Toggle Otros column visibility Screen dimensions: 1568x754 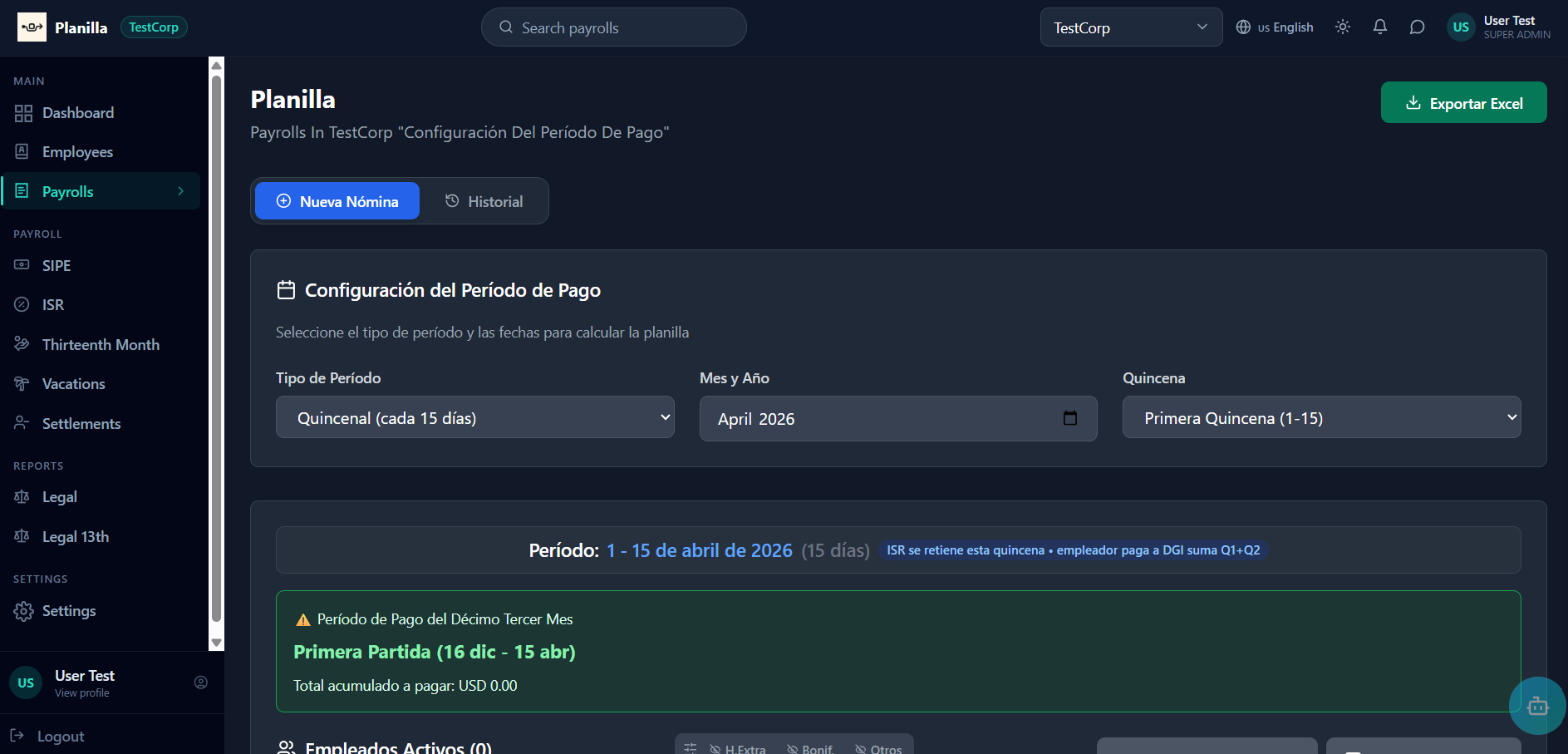tap(878, 748)
